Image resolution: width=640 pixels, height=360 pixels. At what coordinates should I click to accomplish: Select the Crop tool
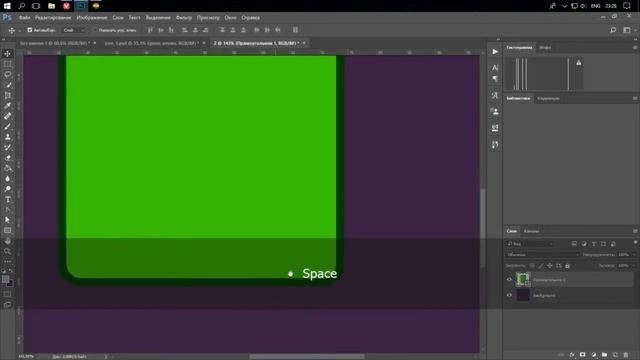tap(7, 95)
